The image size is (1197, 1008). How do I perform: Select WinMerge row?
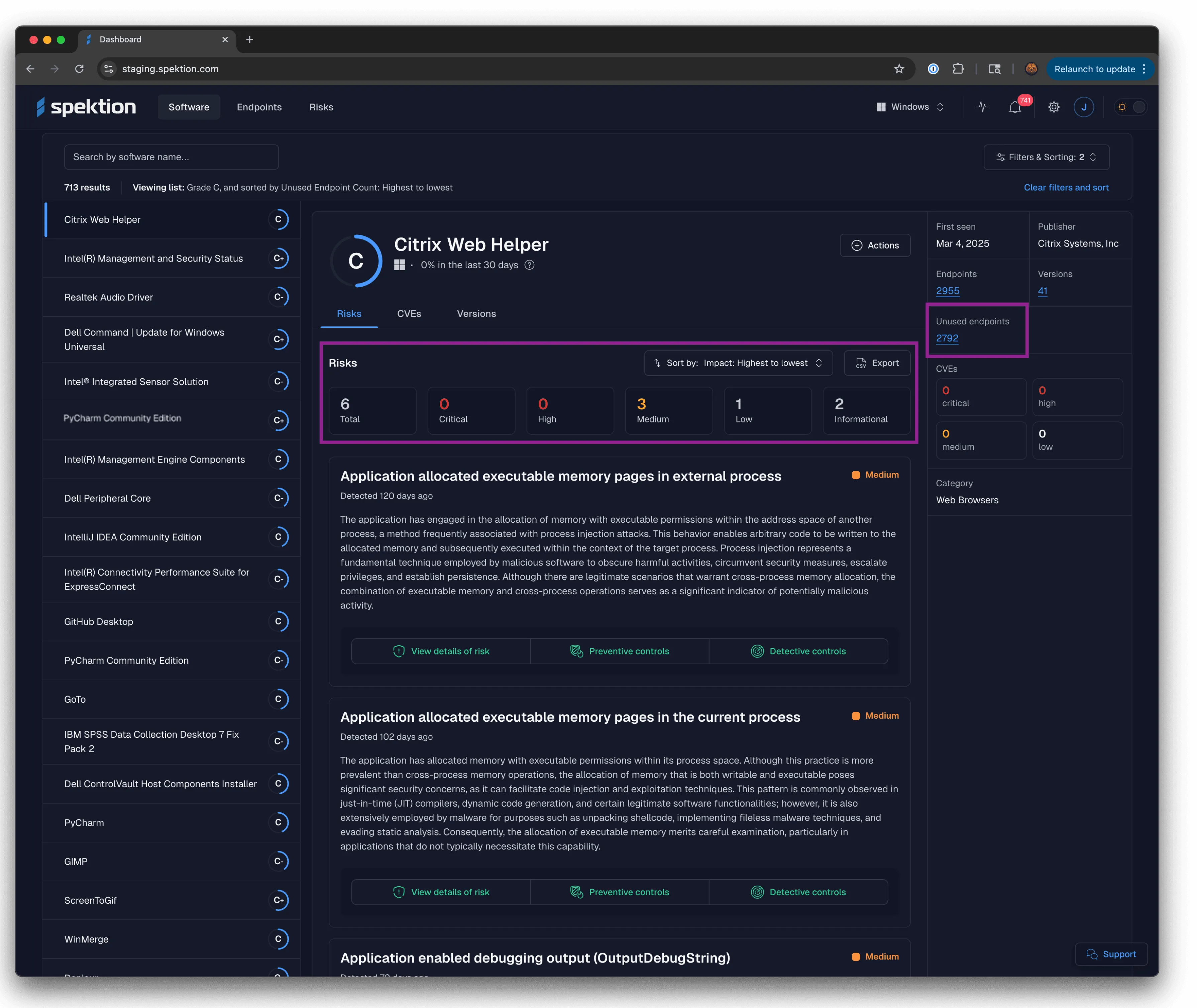172,939
